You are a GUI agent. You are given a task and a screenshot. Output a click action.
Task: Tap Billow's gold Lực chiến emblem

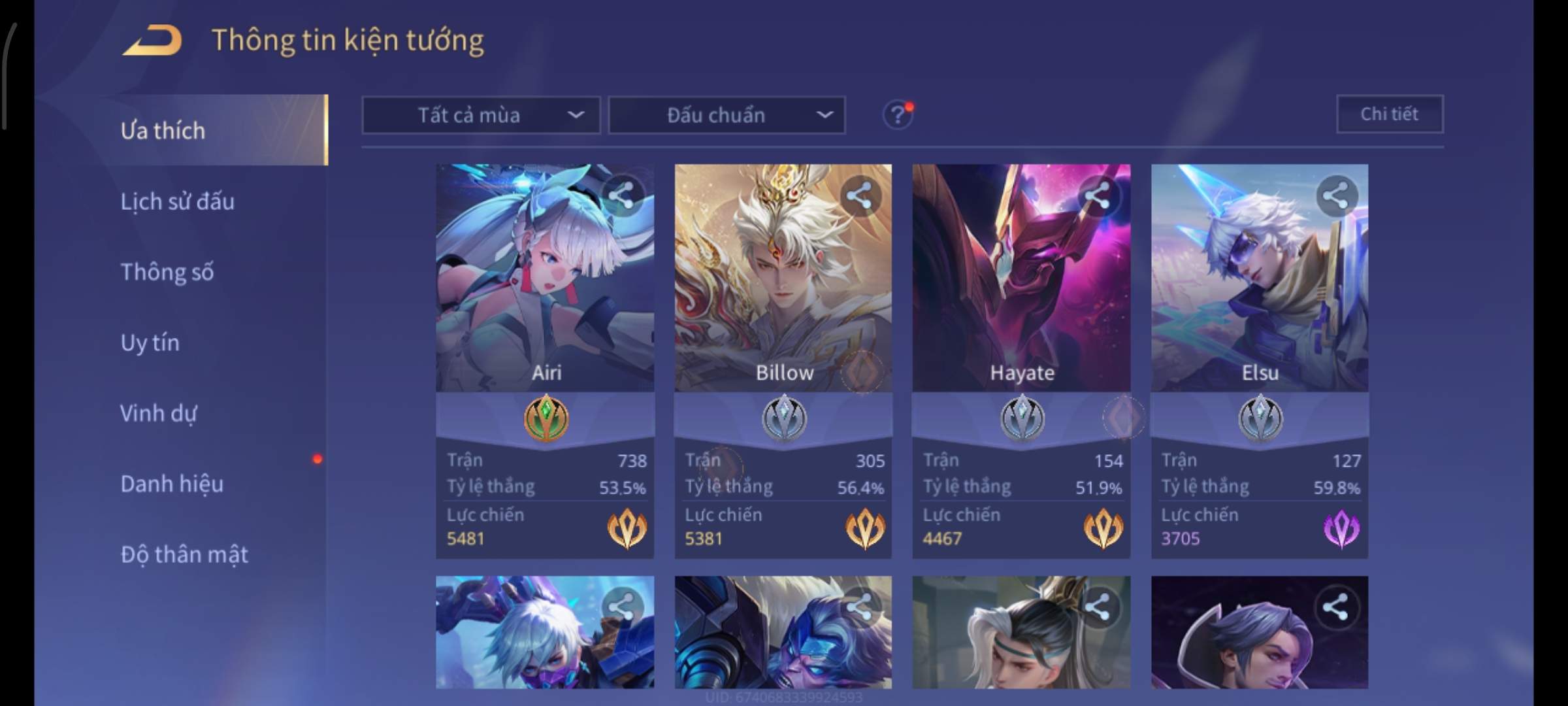pyautogui.click(x=865, y=529)
